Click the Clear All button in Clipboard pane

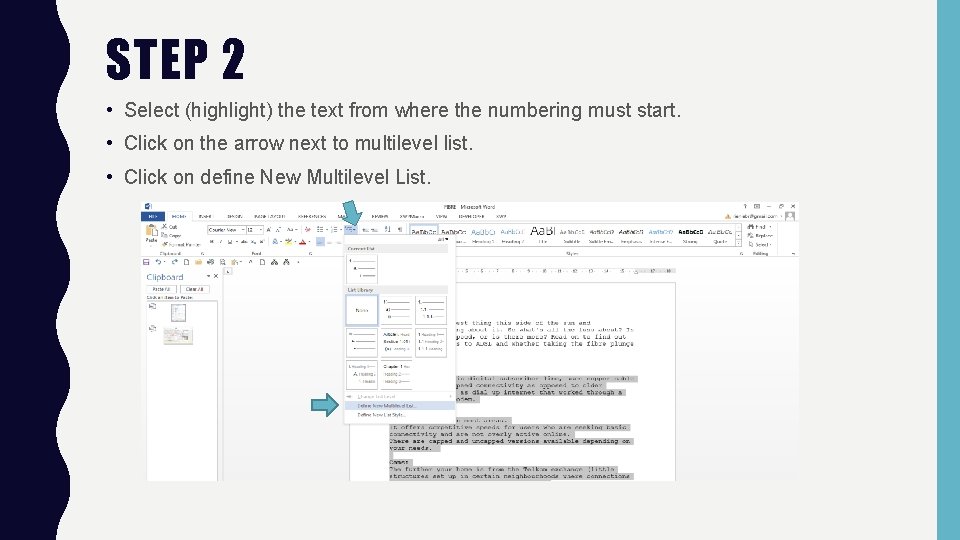(194, 289)
